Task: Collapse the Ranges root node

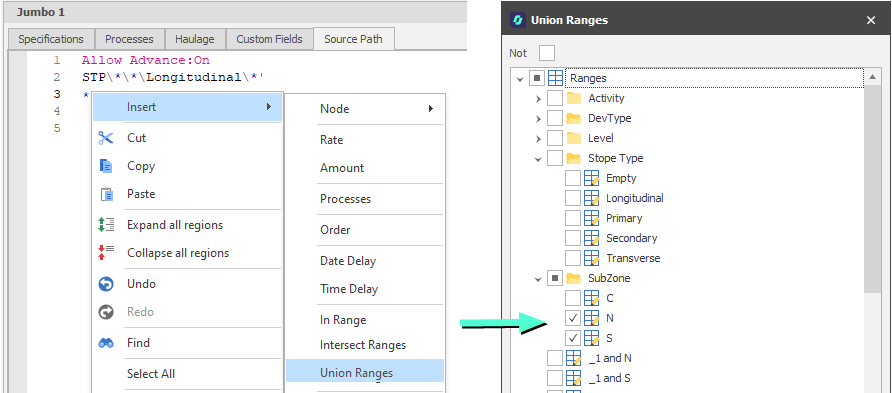Action: pos(519,78)
